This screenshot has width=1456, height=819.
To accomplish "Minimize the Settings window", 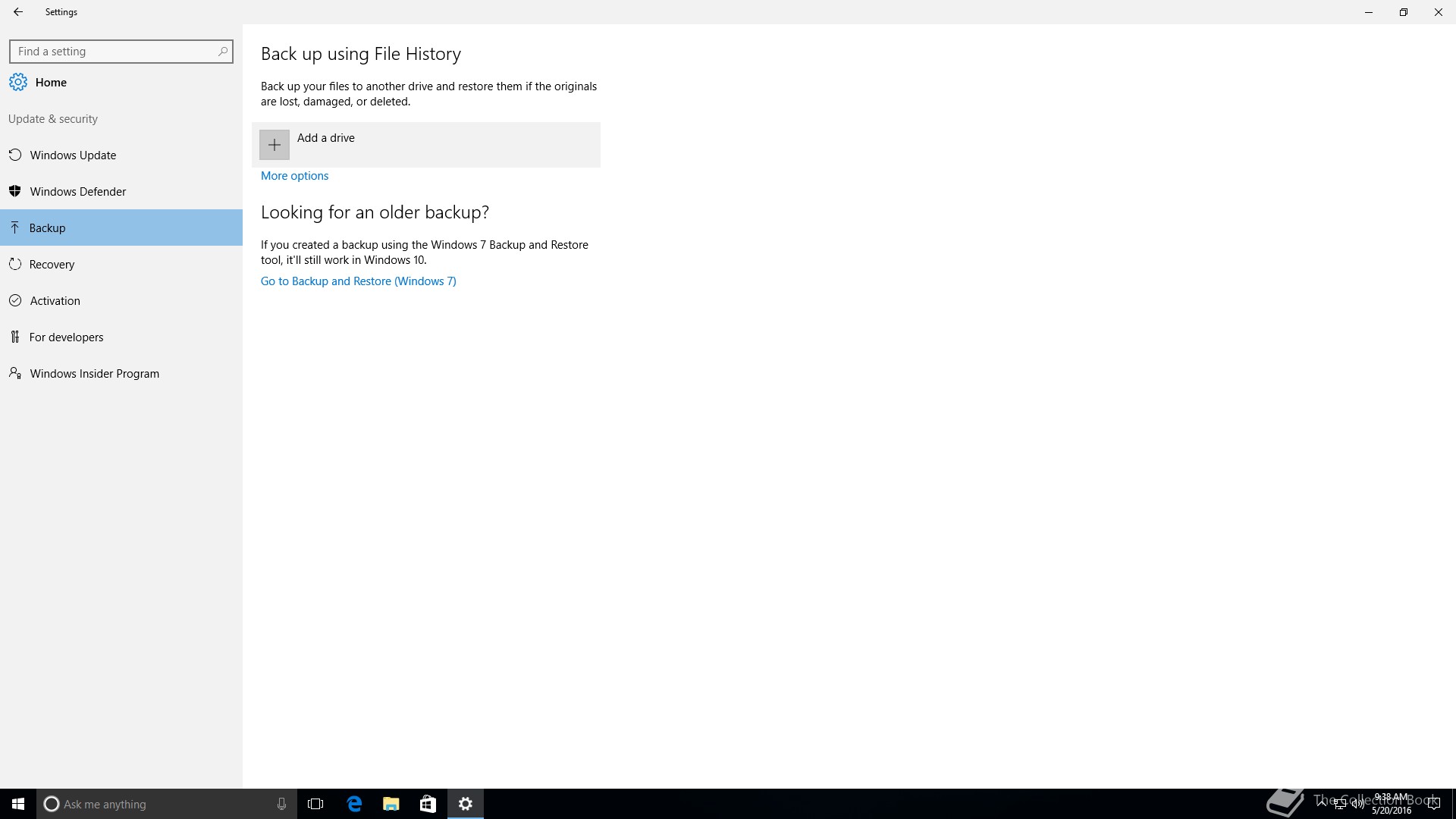I will (1369, 12).
